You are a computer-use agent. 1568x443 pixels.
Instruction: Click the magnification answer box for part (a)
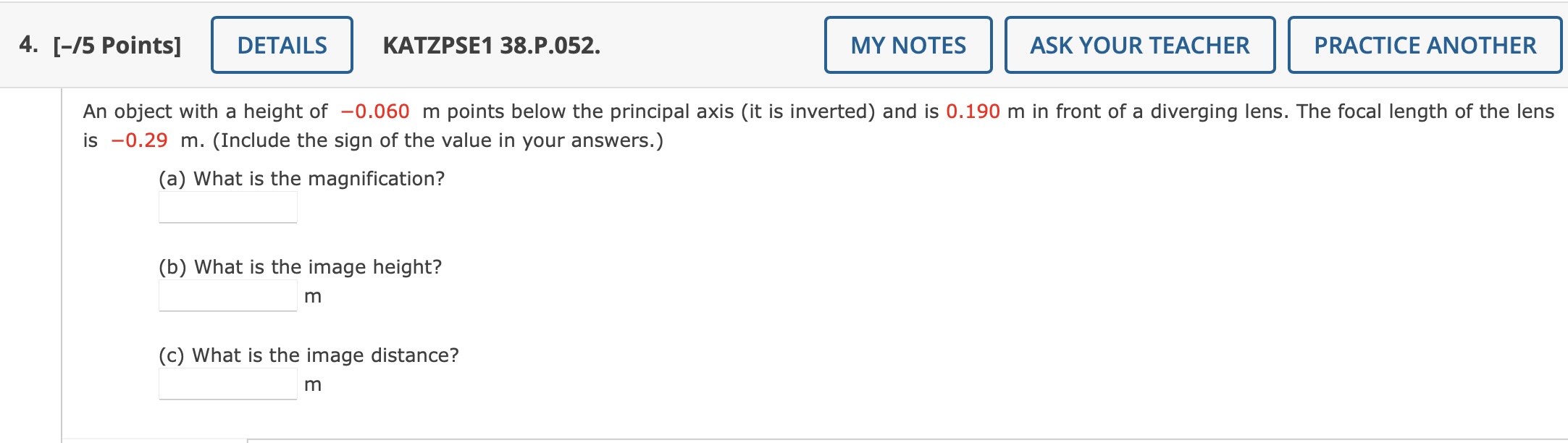pos(227,208)
